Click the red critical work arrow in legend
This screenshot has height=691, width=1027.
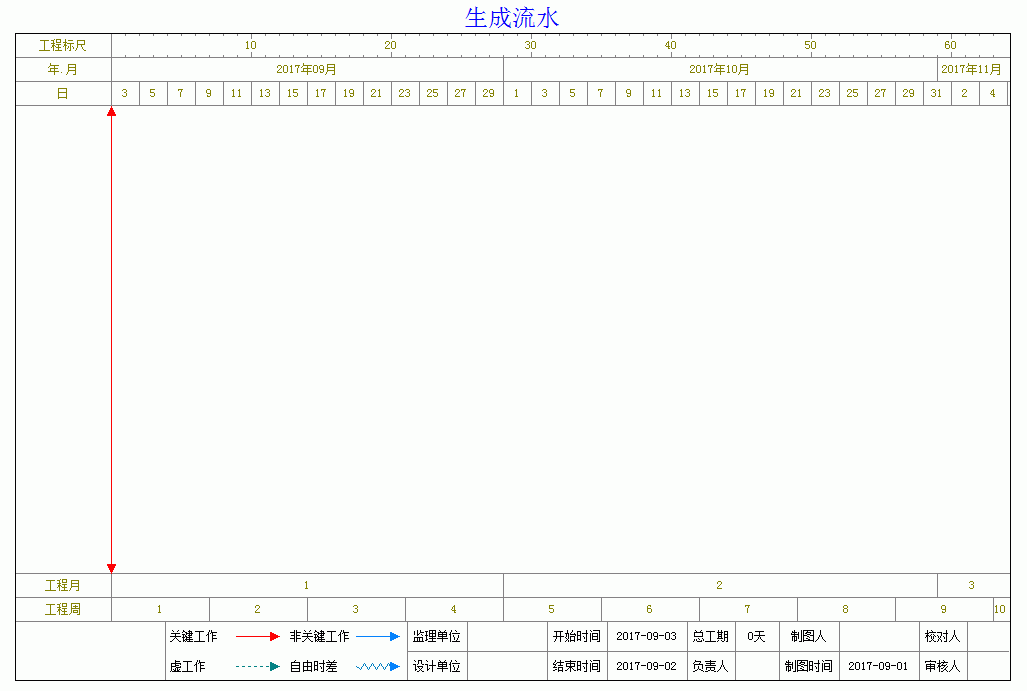coord(257,636)
